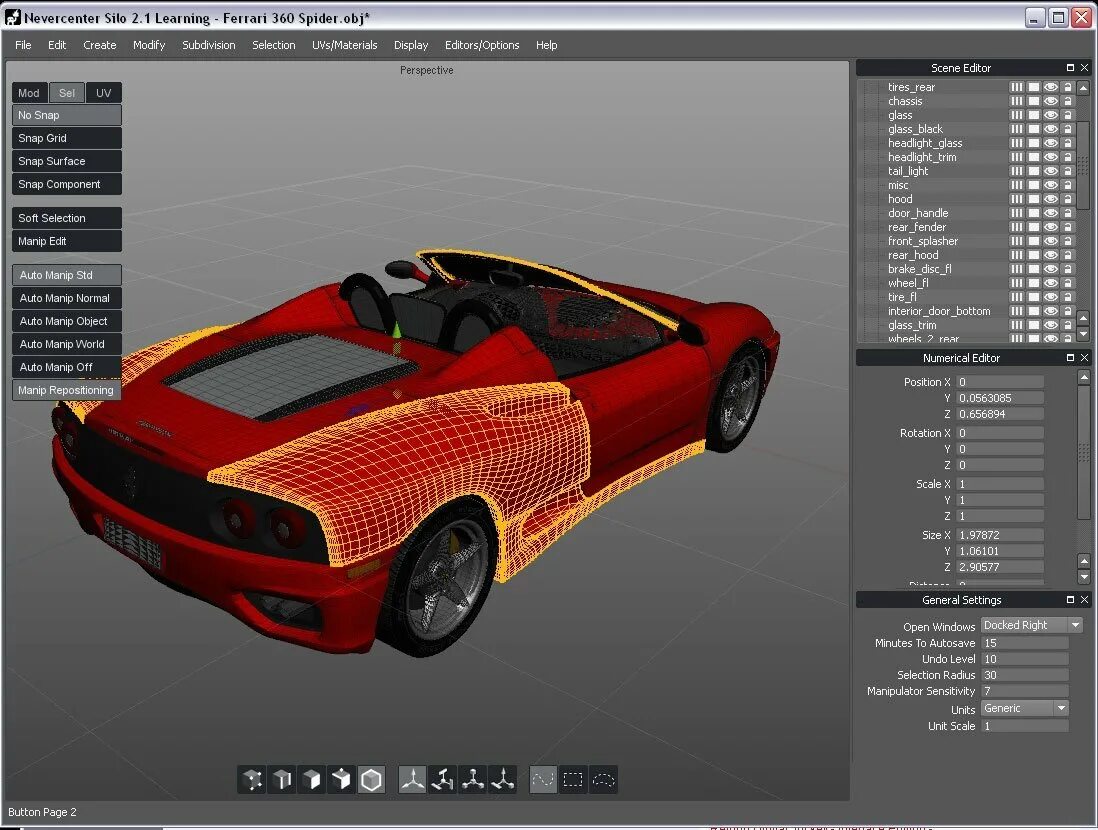
Task: Activate the scale manipulator with boxes icon
Action: pyautogui.click(x=443, y=780)
